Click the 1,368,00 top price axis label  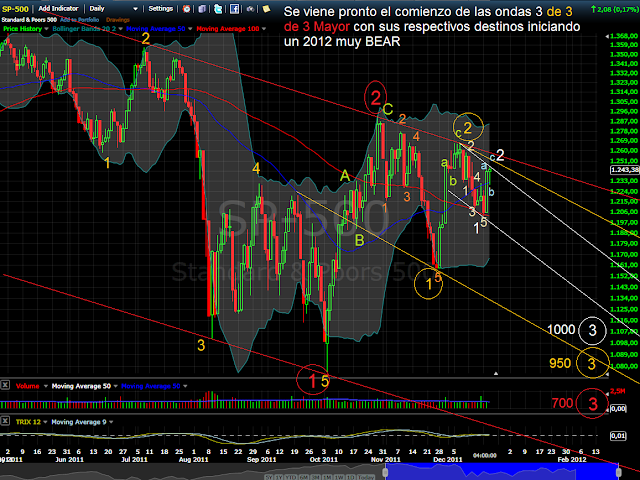[624, 36]
